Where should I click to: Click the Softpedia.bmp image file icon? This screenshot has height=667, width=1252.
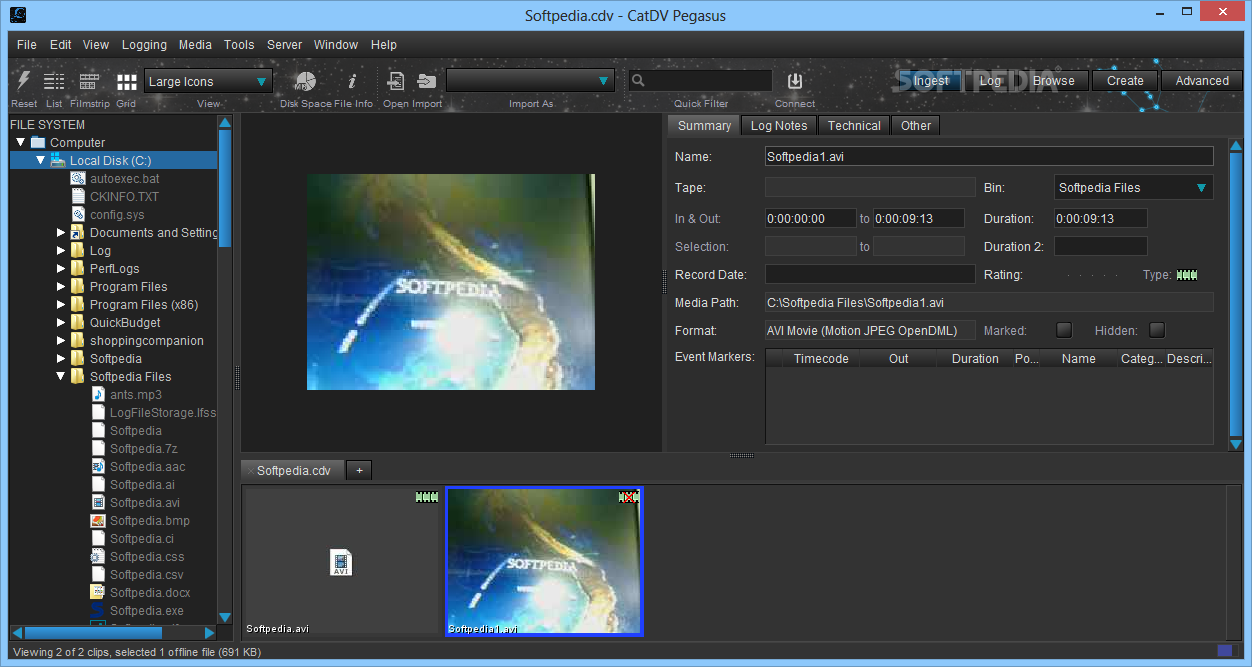pos(98,520)
